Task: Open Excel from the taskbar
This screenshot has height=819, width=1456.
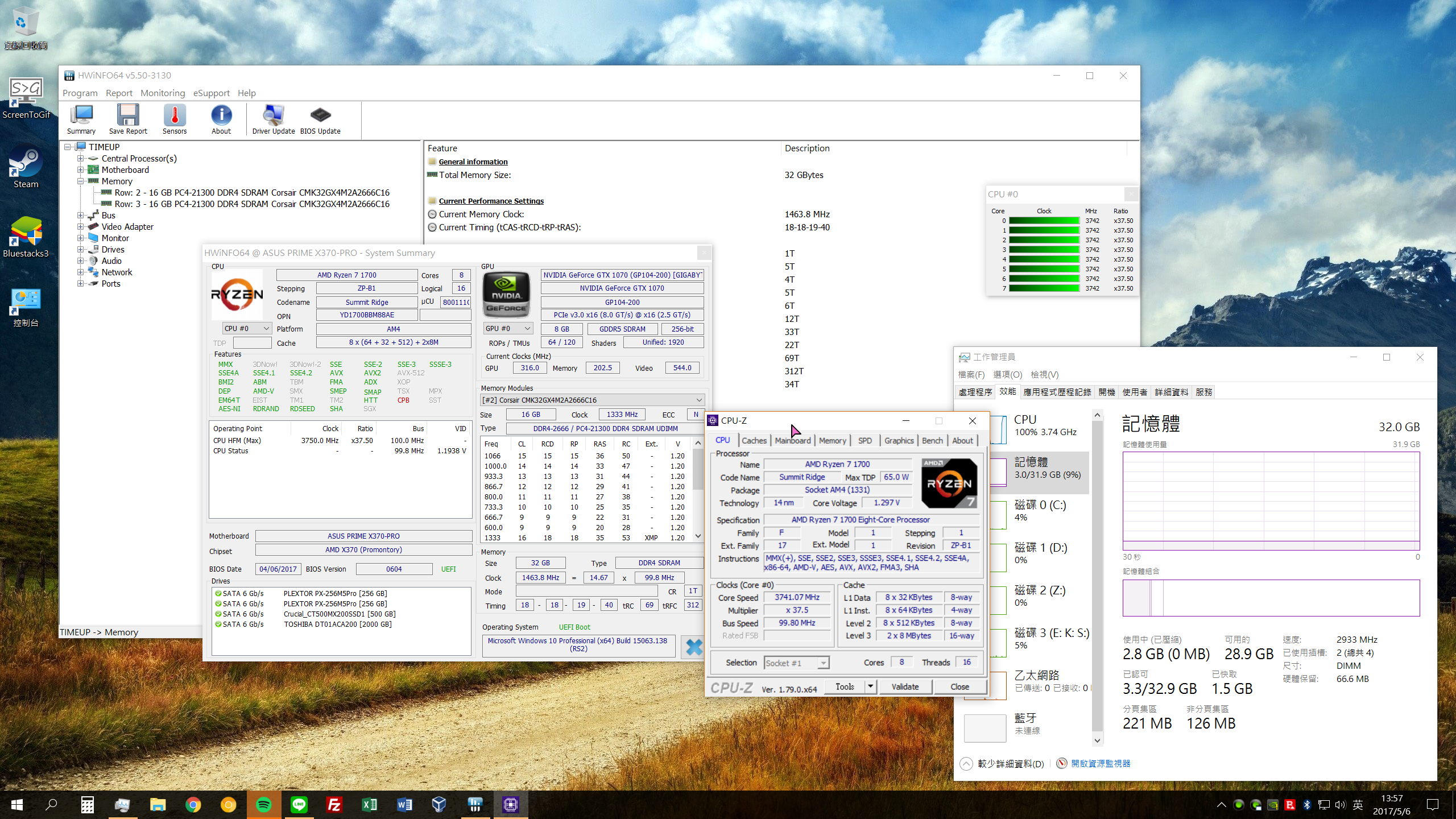Action: point(369,805)
